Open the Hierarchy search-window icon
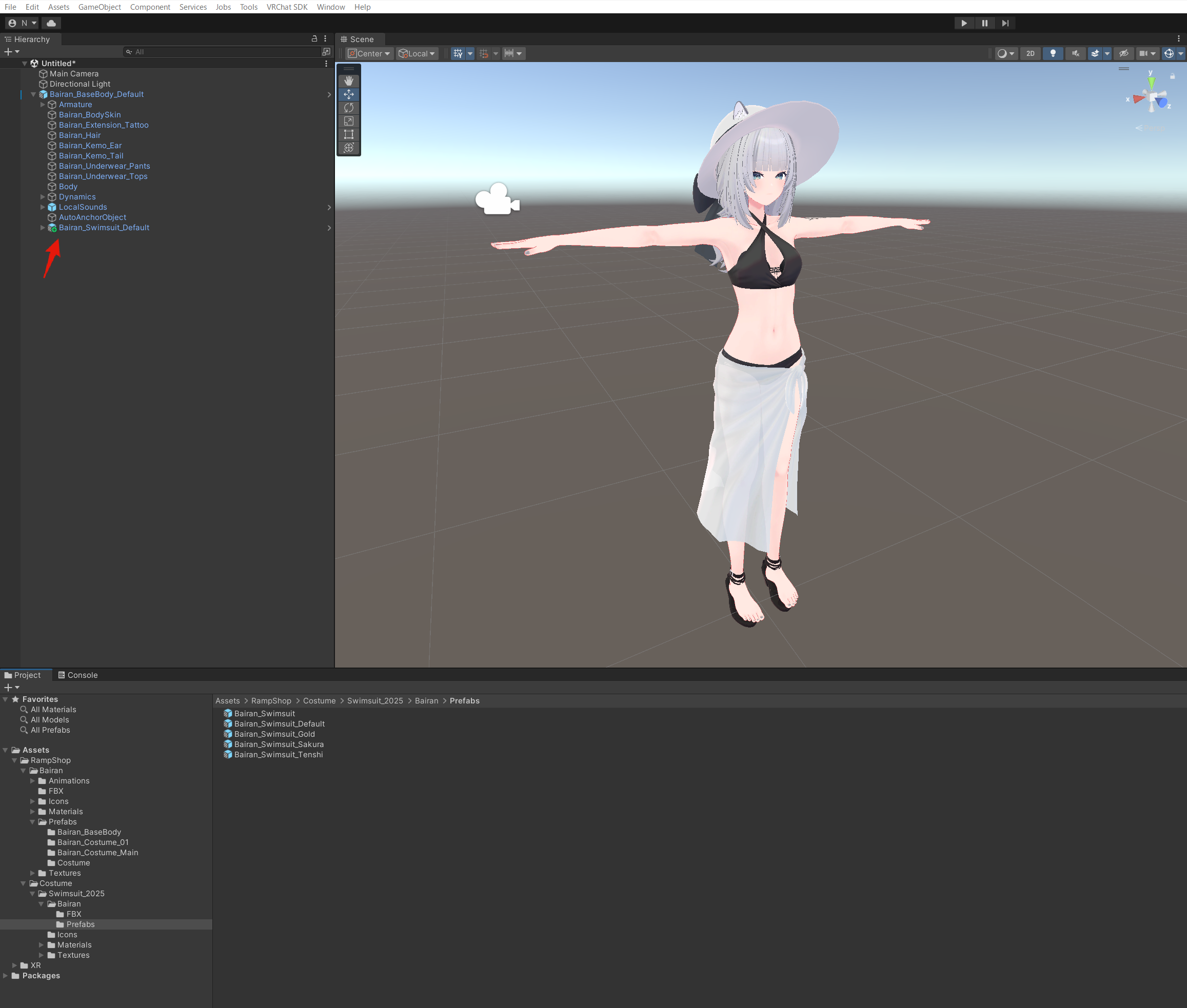 [326, 51]
